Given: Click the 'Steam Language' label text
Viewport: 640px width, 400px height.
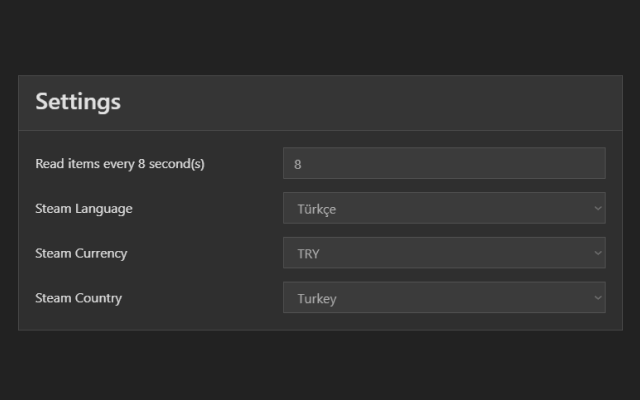Looking at the screenshot, I should 84,209.
